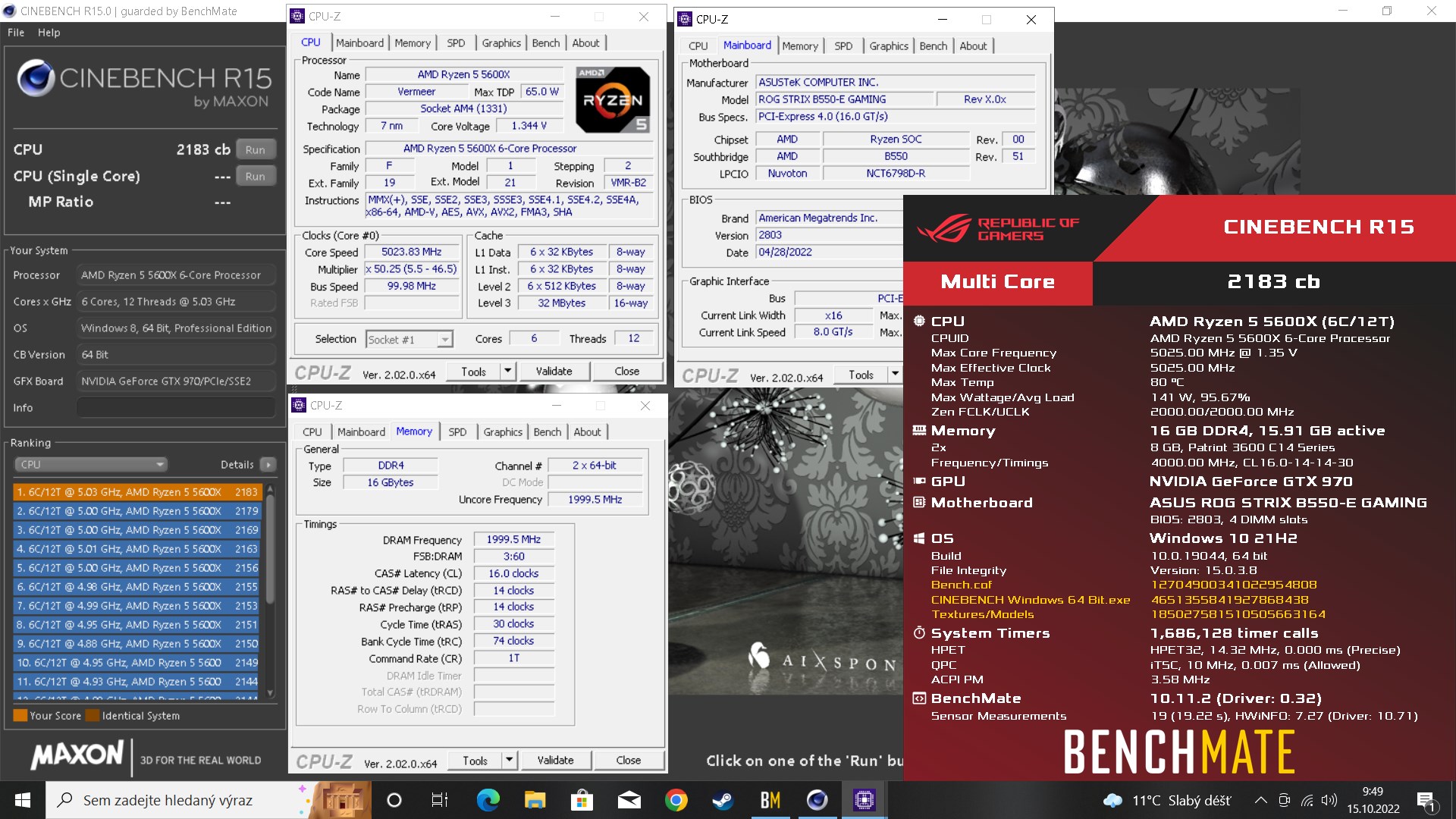Open About tab in top-left CPU-Z
The height and width of the screenshot is (819, 1456).
pyautogui.click(x=585, y=43)
